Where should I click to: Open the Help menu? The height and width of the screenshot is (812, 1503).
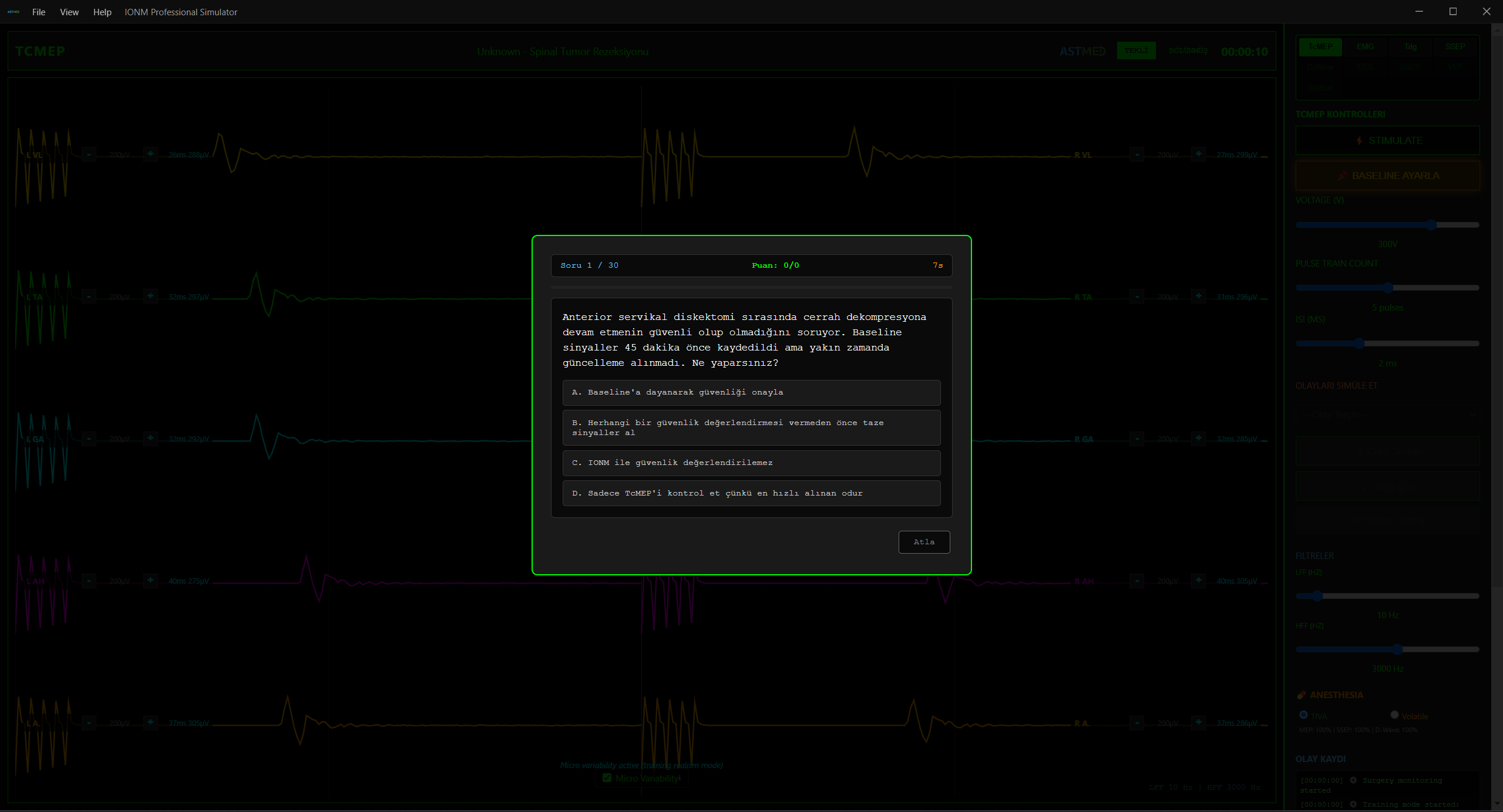click(x=102, y=12)
